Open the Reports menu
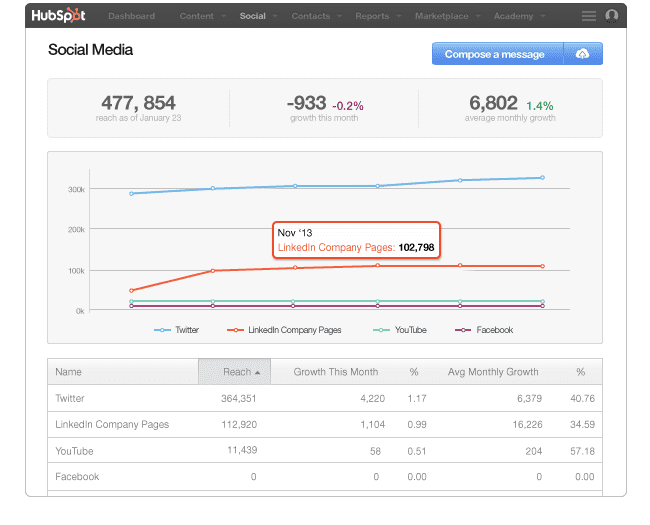650x525 pixels. coord(372,16)
